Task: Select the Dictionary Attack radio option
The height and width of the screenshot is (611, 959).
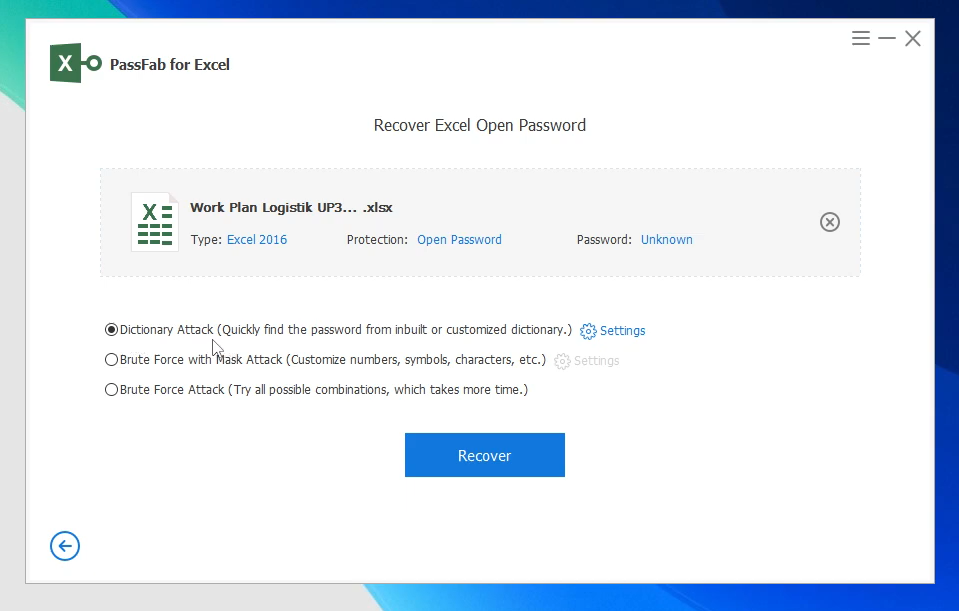Action: 111,330
